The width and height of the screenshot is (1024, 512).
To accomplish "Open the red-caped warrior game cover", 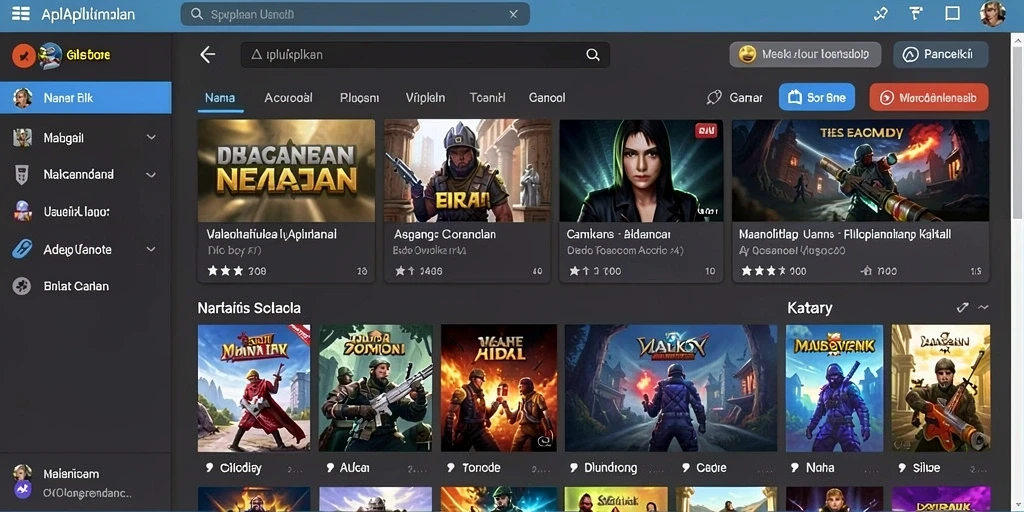I will pyautogui.click(x=254, y=388).
